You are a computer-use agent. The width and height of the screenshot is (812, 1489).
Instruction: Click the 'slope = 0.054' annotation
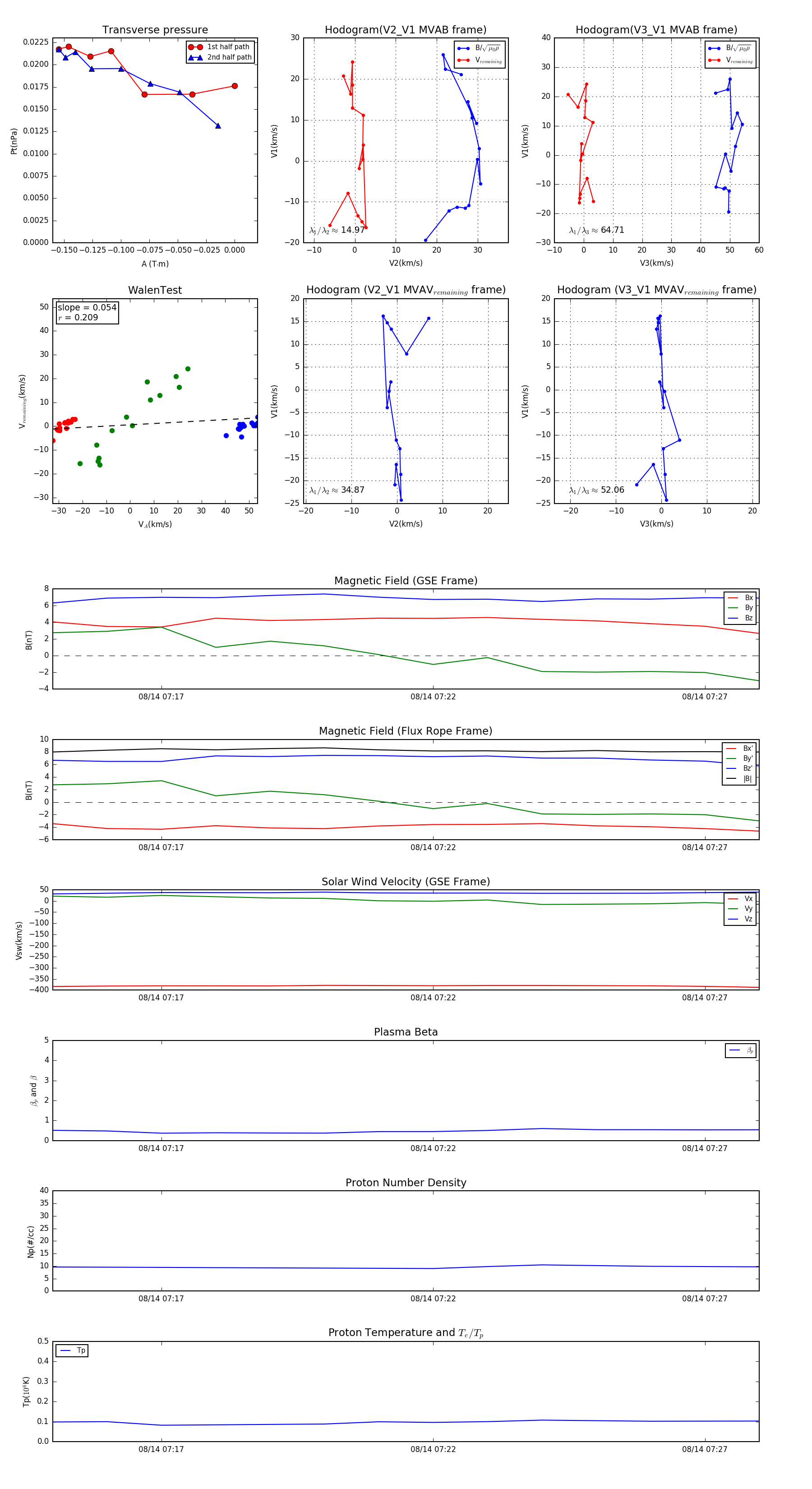[x=87, y=308]
